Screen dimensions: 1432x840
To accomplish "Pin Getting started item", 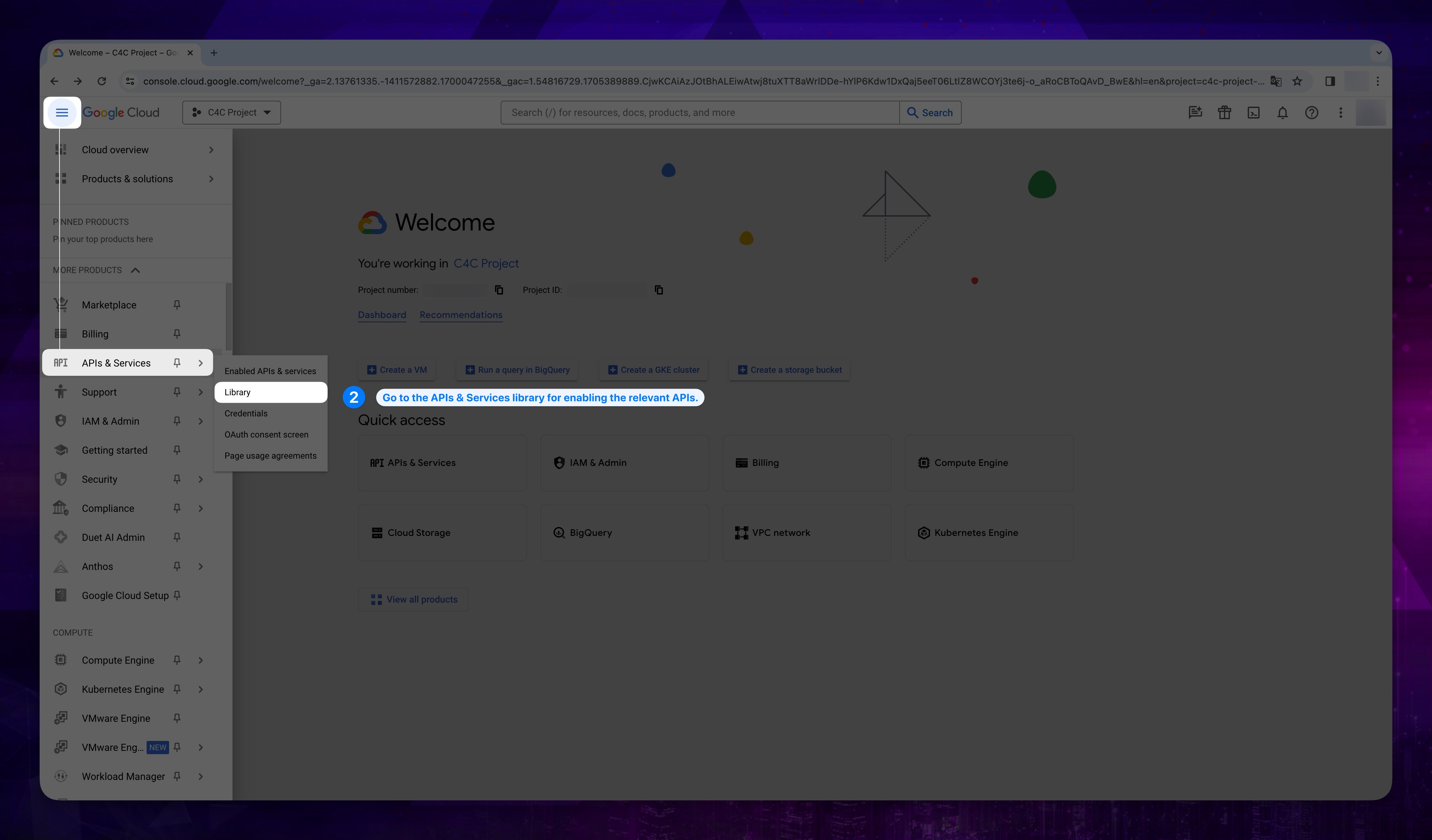I will point(177,450).
